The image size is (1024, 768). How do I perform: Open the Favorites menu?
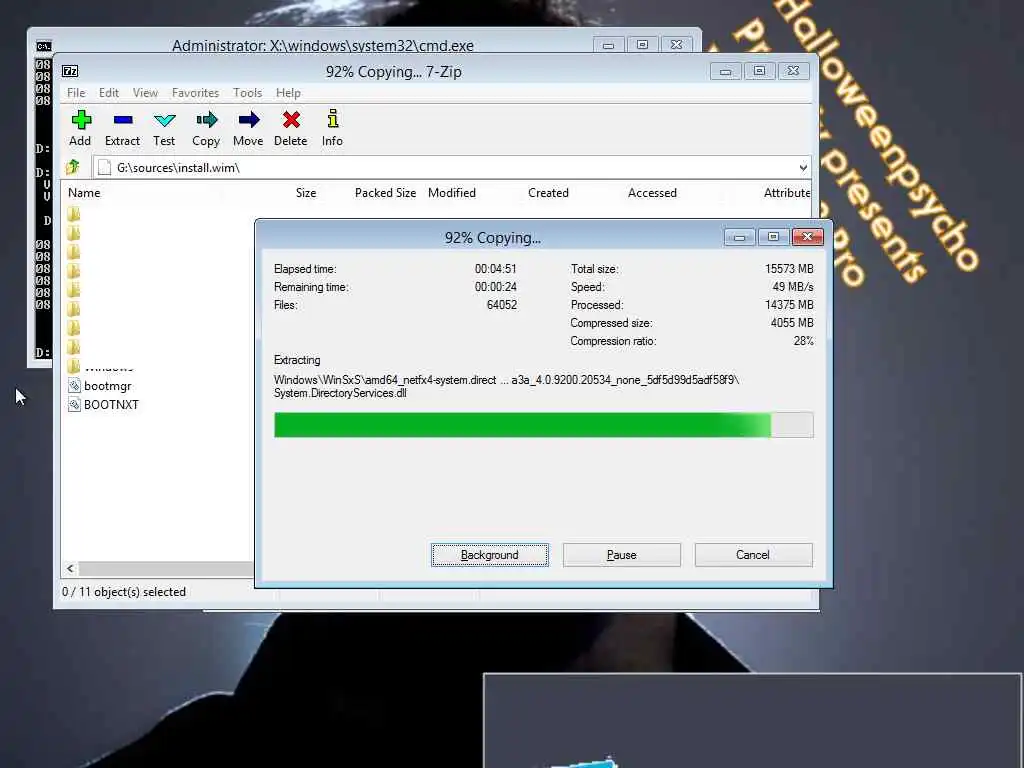(195, 93)
